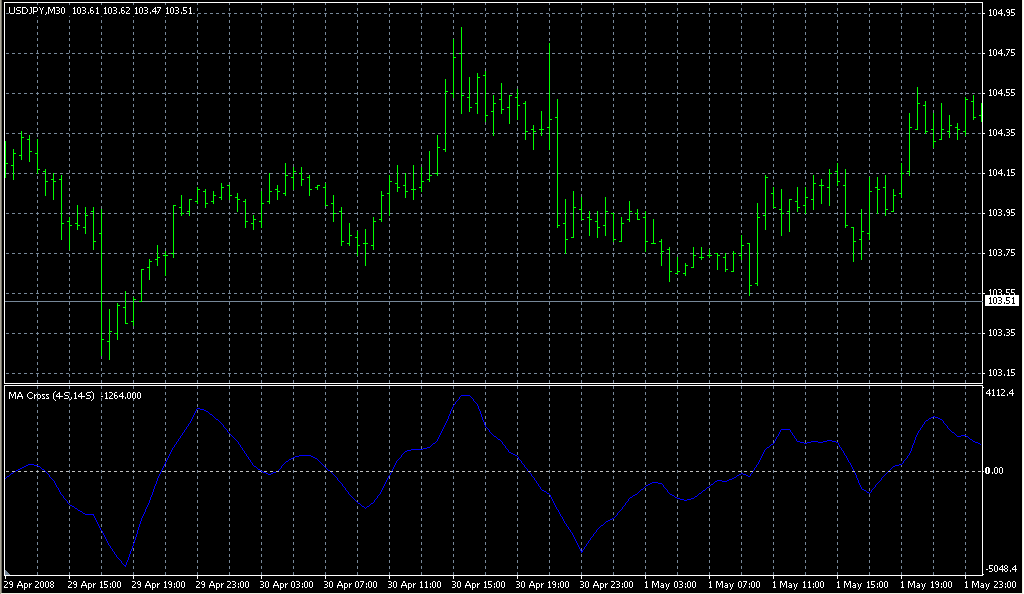Click the 103.95 price level label
This screenshot has height=594, width=1024.
tap(1001, 213)
